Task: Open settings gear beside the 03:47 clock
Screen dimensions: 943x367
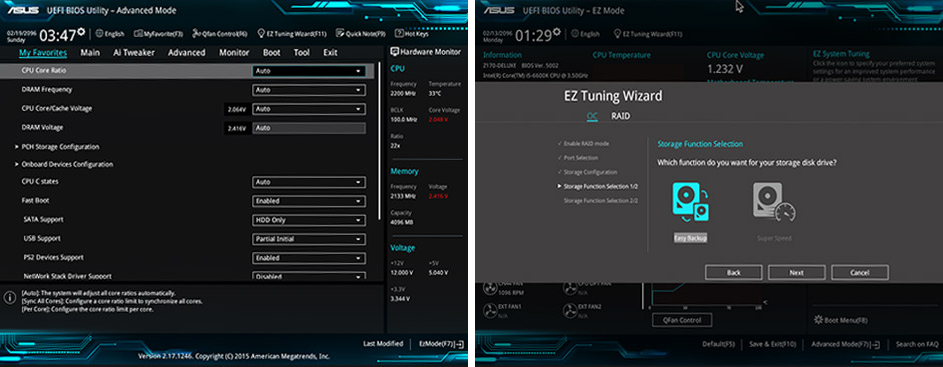Action: (81, 32)
